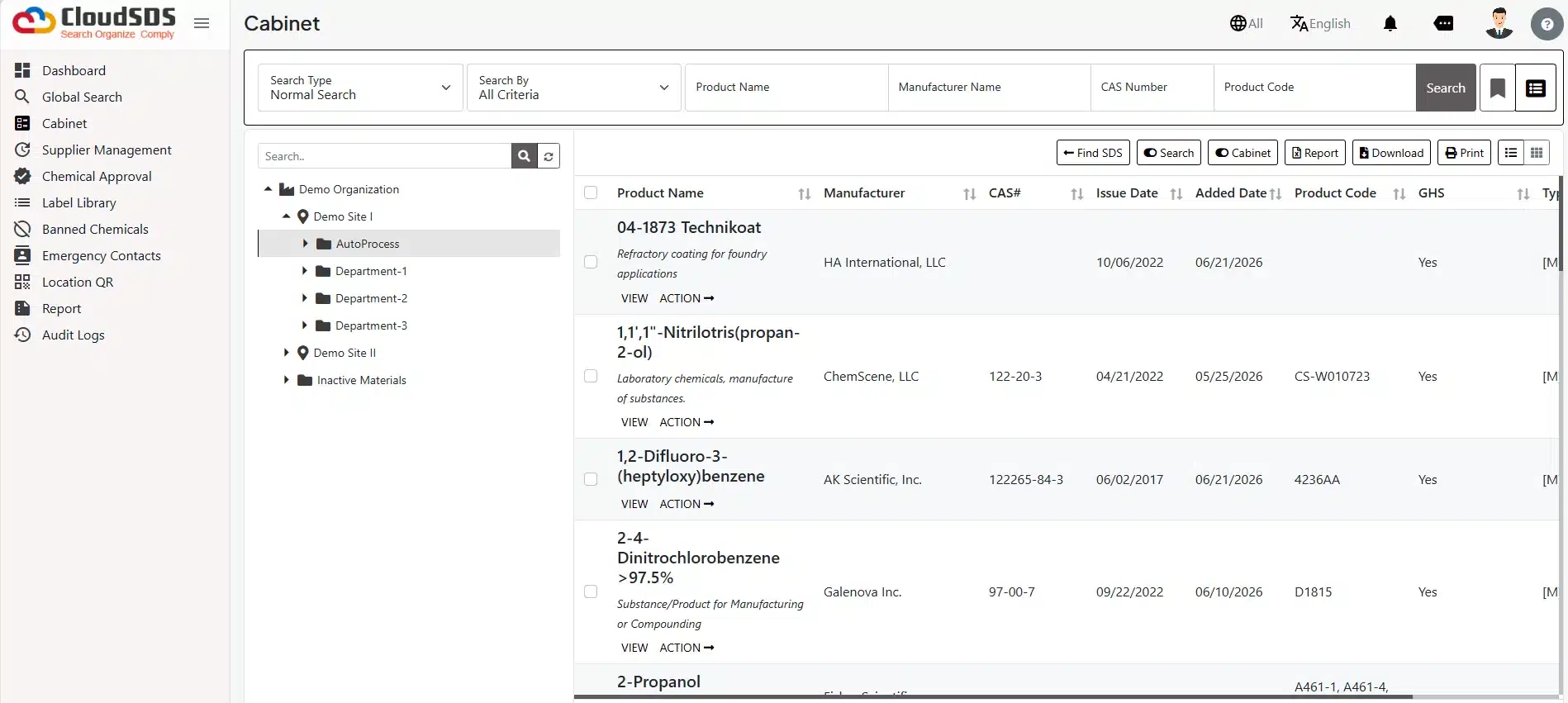Sort by Issue Date arrows
Viewport: 1568px width, 703px height.
tap(1176, 194)
